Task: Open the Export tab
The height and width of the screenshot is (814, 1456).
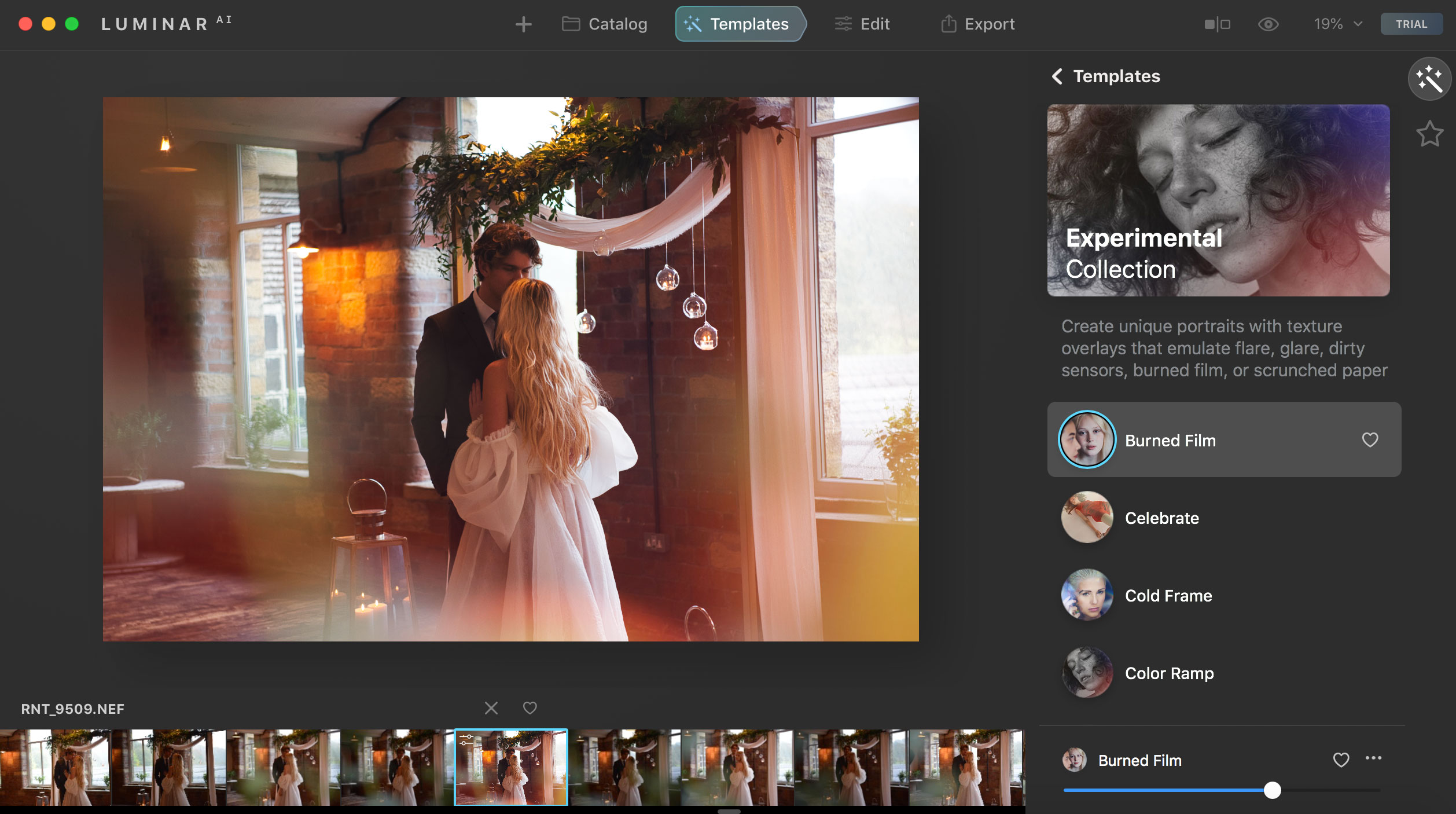Action: (977, 24)
